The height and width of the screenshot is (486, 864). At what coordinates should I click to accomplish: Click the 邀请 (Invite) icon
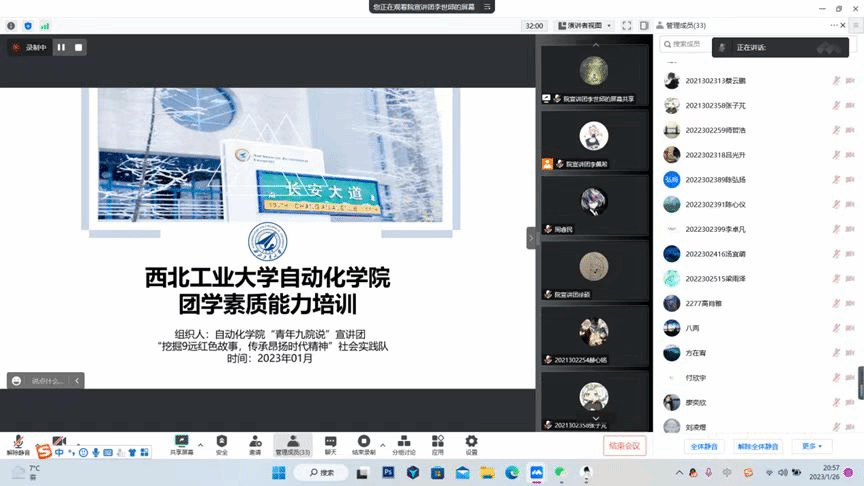(255, 443)
